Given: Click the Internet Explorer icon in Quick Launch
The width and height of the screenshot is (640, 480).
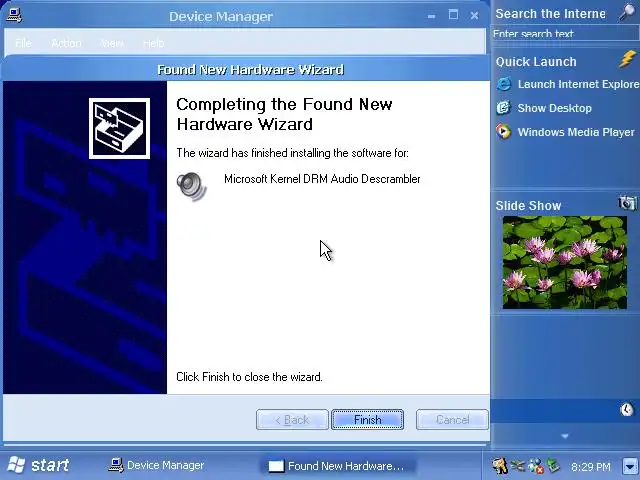Looking at the screenshot, I should point(504,84).
